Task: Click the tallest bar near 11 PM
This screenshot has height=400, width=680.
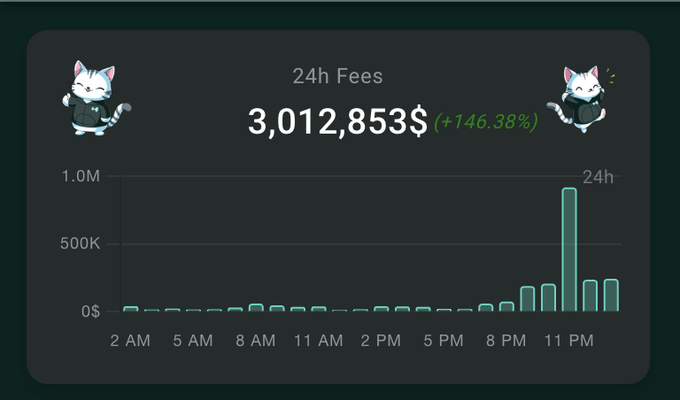Action: (569, 249)
